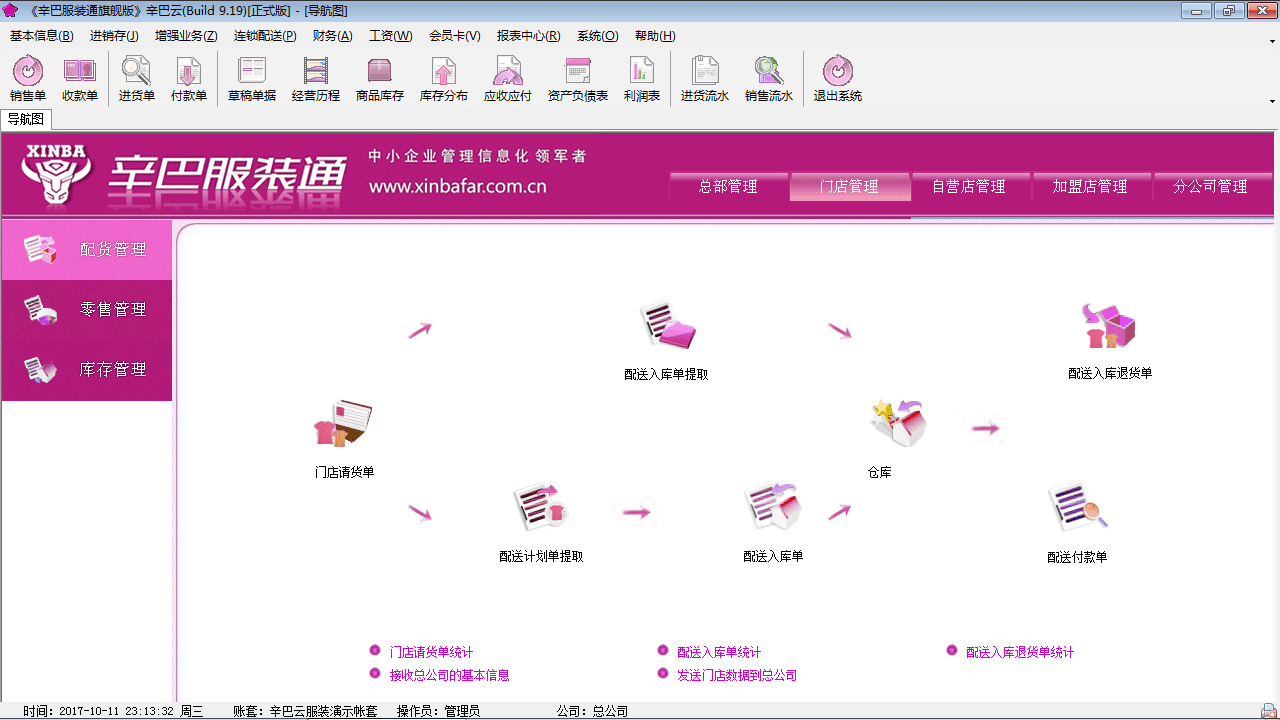Click the 操作员: 管理员 status entry
The image size is (1280, 720).
click(x=438, y=711)
